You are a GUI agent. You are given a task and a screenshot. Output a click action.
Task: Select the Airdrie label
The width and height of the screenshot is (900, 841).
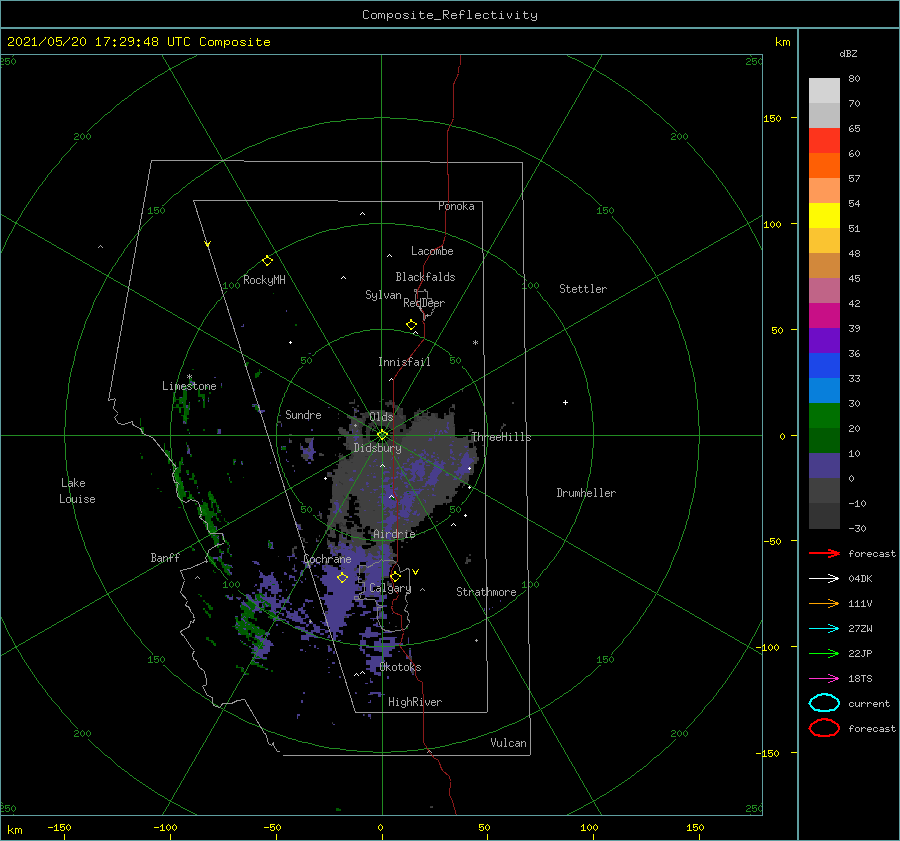click(x=394, y=534)
